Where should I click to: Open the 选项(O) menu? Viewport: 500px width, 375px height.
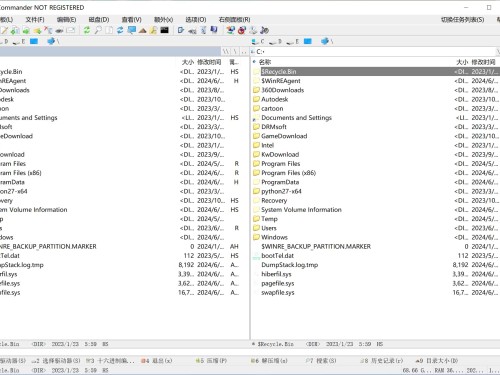point(196,20)
